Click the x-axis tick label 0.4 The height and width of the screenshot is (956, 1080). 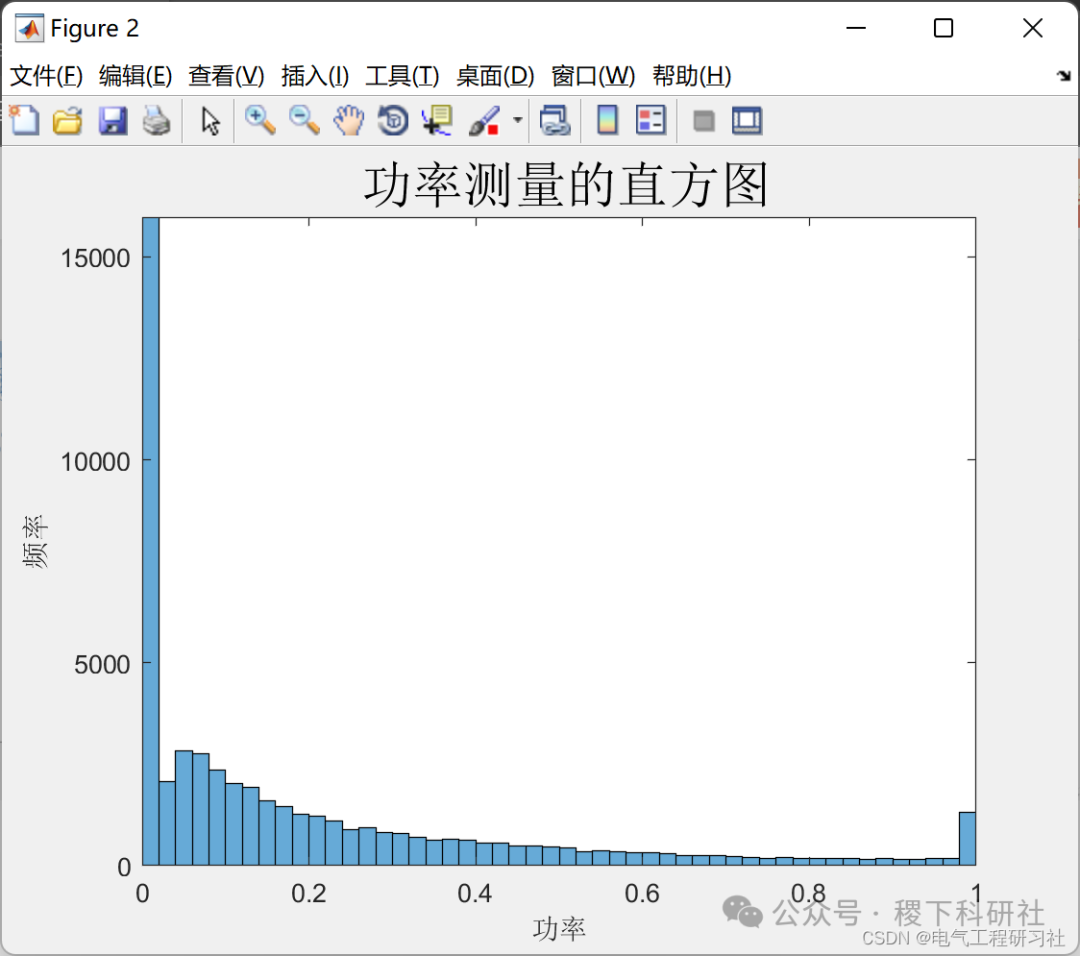(475, 893)
